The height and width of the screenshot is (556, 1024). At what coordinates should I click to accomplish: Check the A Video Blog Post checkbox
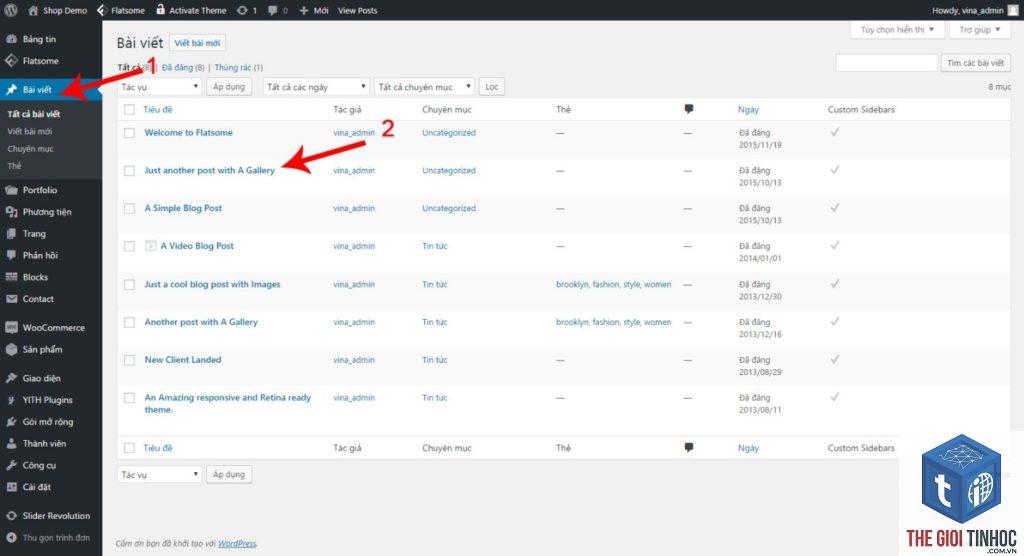(129, 246)
